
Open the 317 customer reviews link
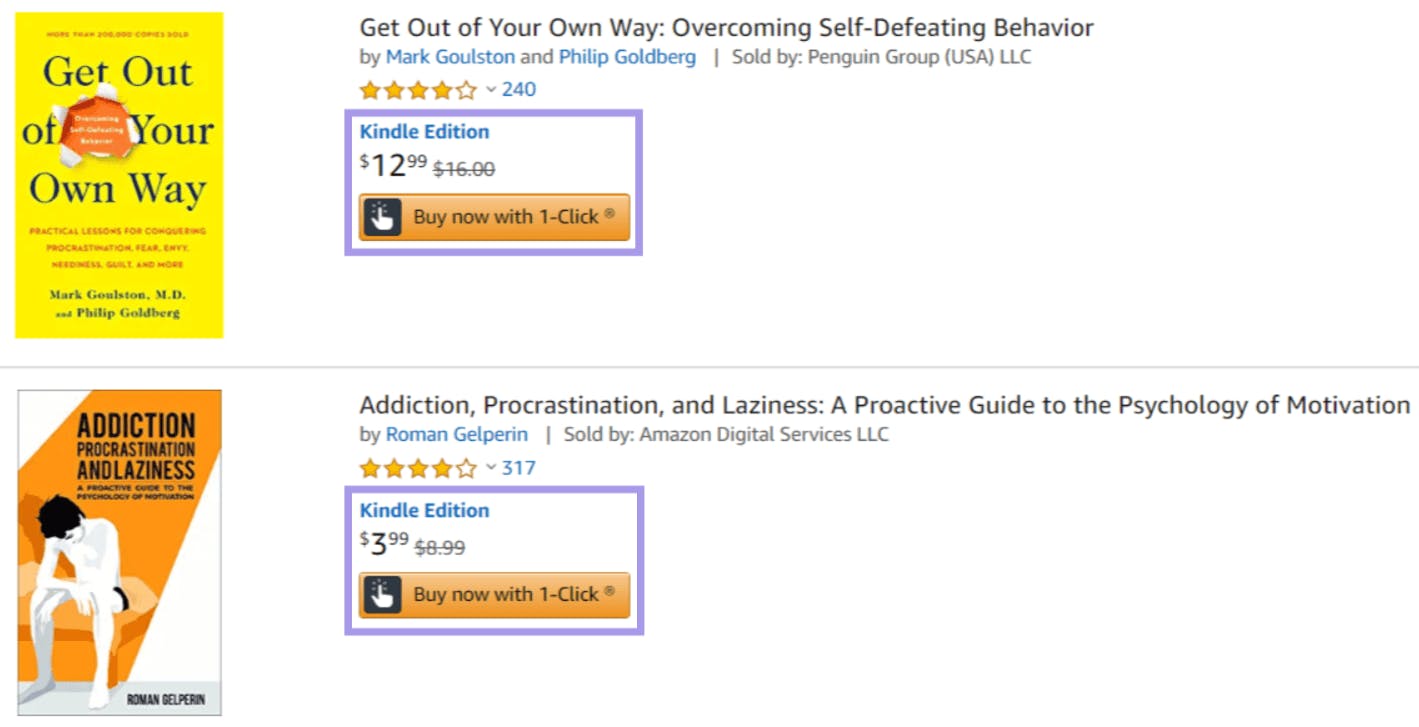[519, 468]
